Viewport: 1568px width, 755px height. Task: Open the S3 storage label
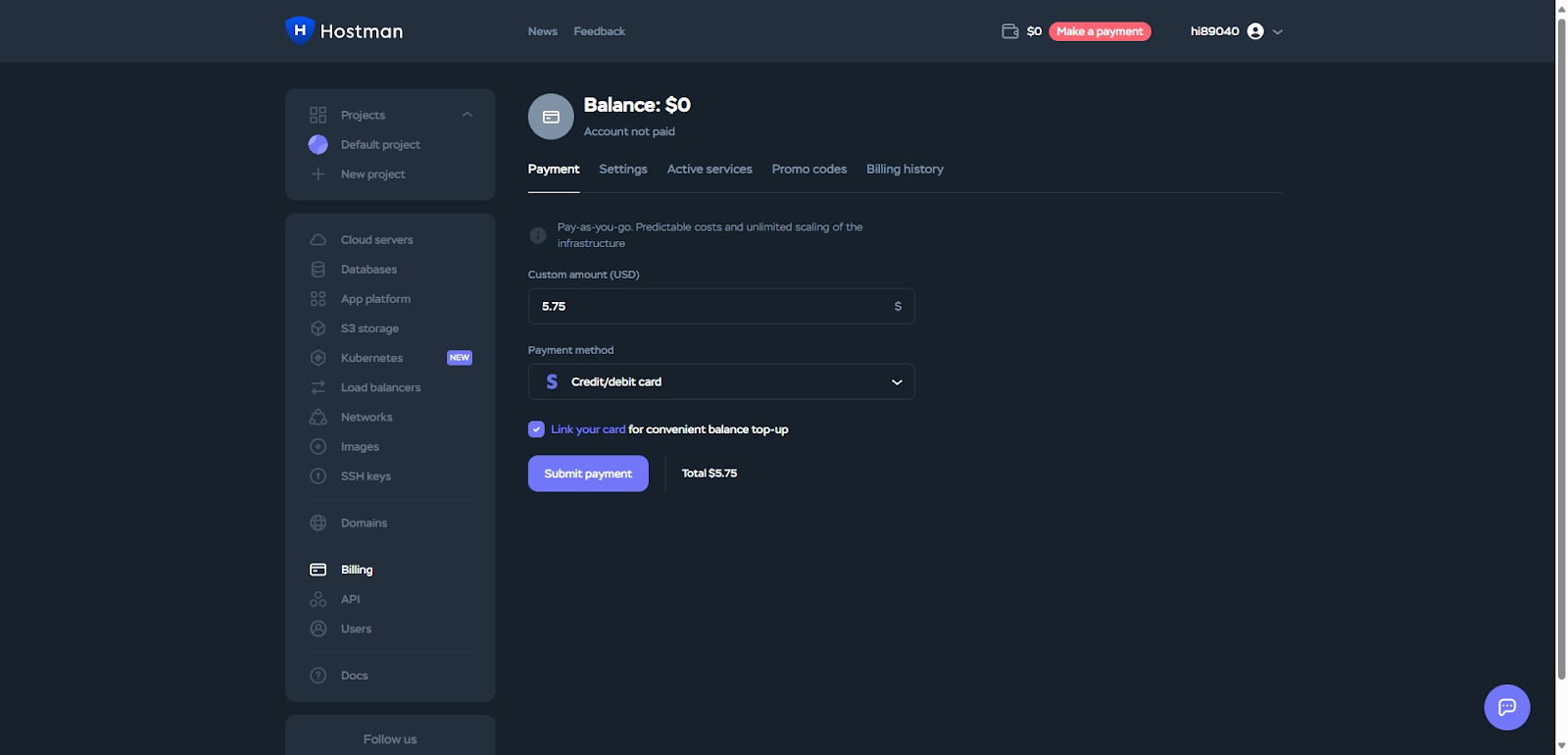(369, 328)
